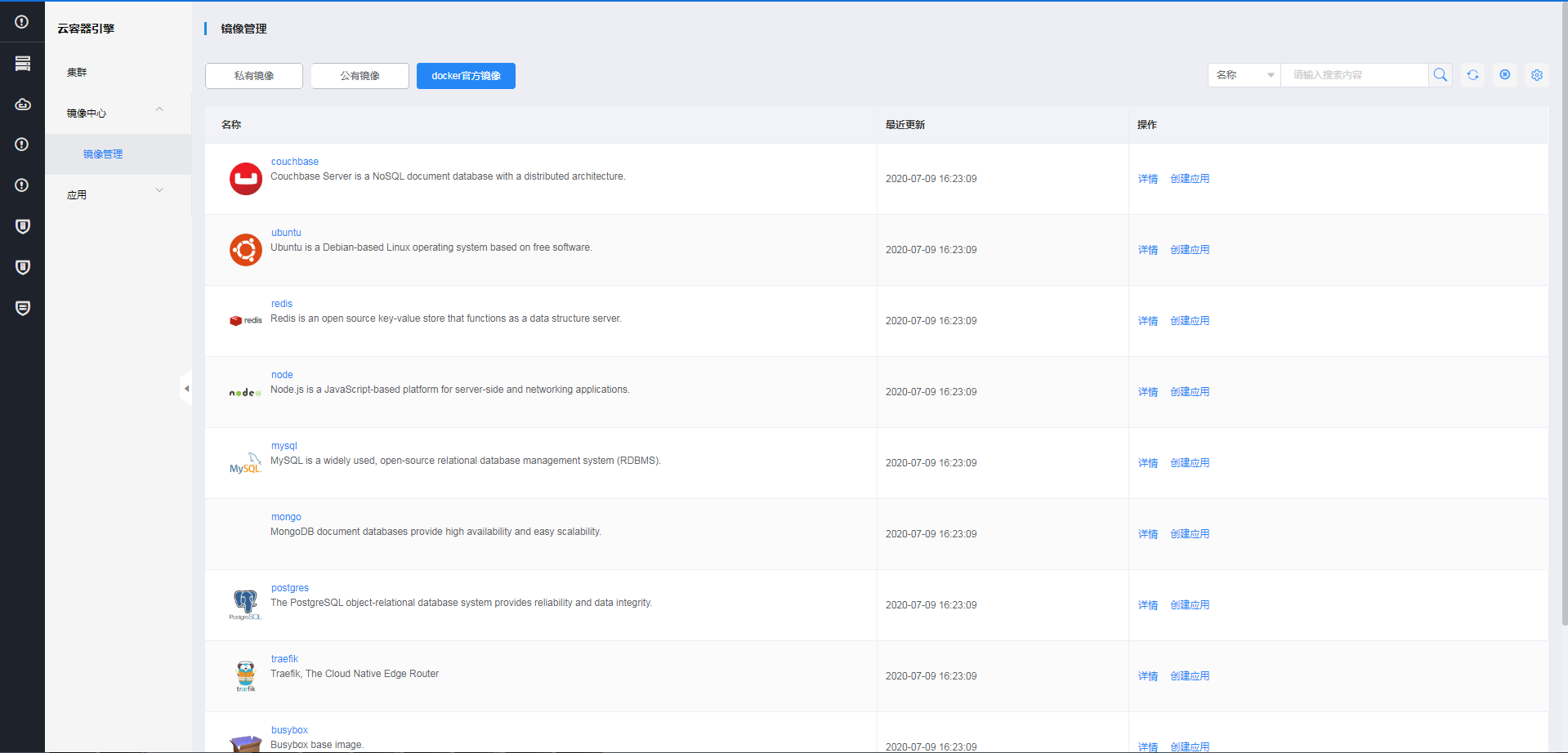The image size is (1568, 753).
Task: Switch to the 公有镜像 tab
Action: [360, 76]
